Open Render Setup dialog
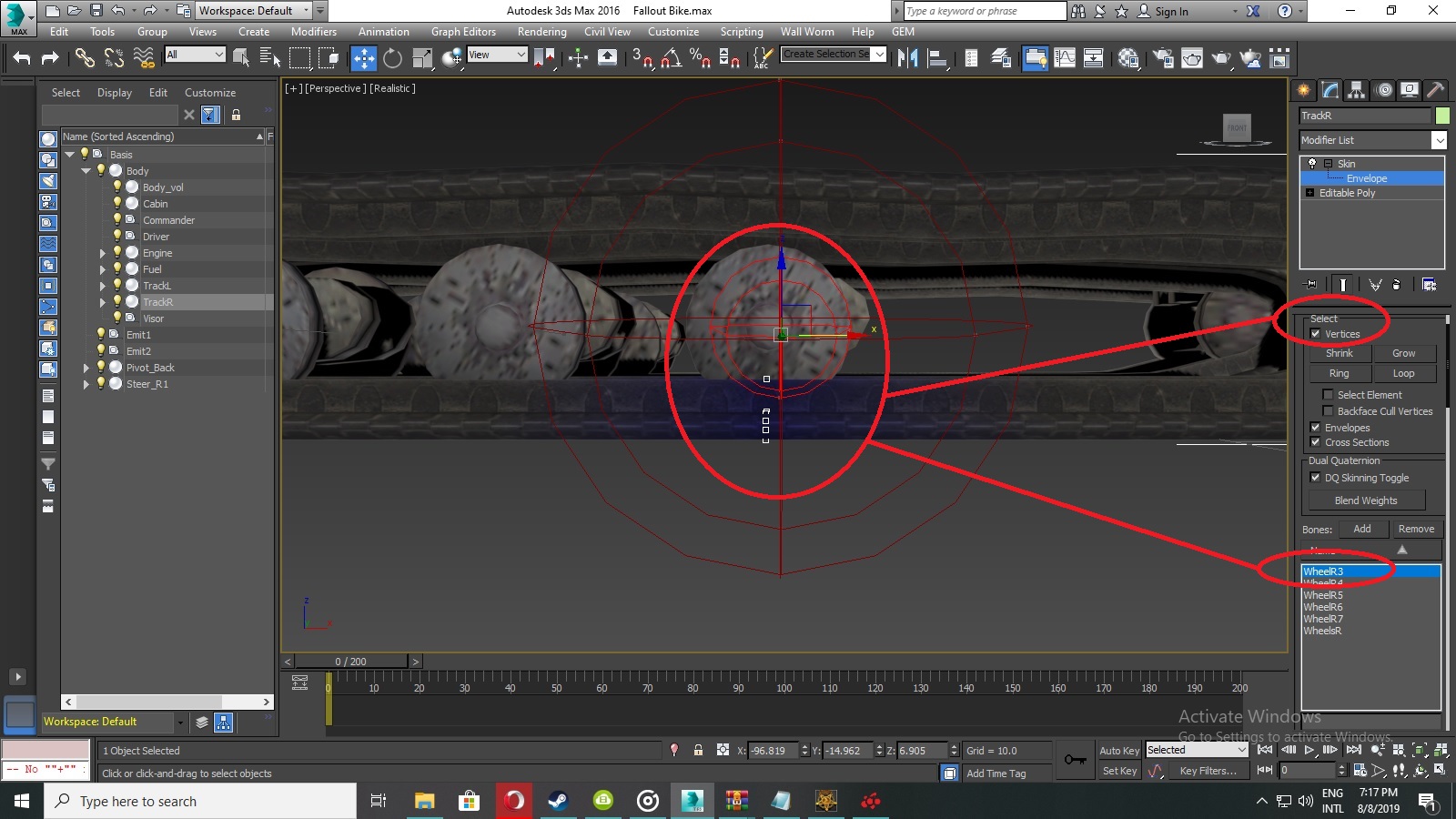This screenshot has width=1456, height=819. [x=1163, y=58]
